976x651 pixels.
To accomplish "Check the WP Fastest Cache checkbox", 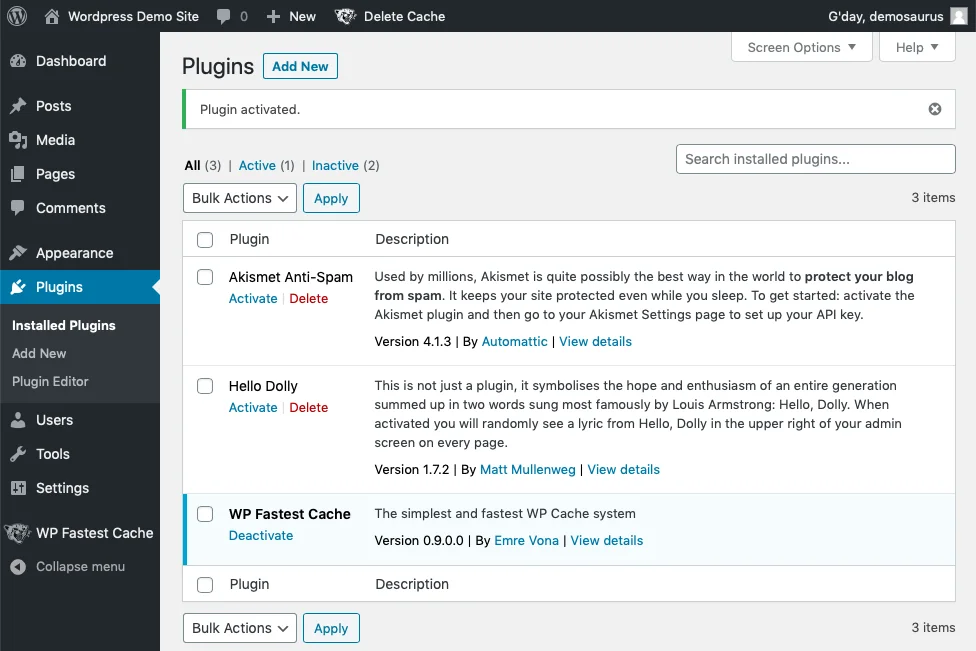I will tap(205, 514).
